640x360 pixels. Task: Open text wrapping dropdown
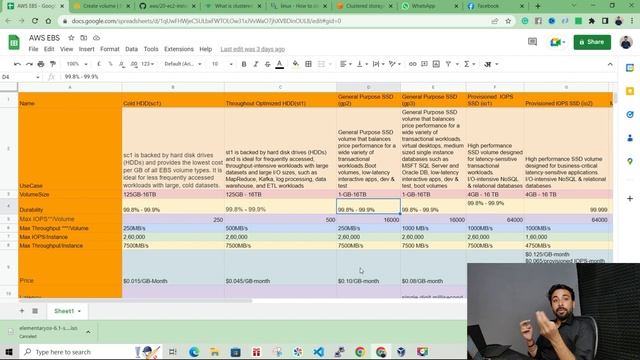(x=378, y=64)
